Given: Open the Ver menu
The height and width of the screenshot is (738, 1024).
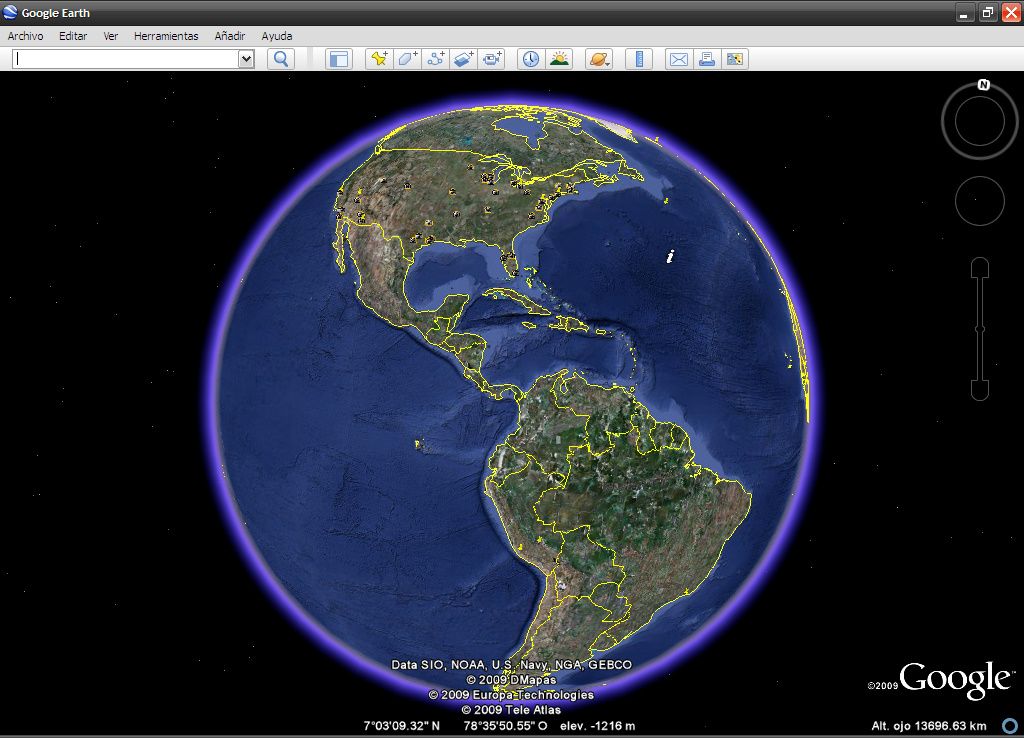Looking at the screenshot, I should coord(111,37).
